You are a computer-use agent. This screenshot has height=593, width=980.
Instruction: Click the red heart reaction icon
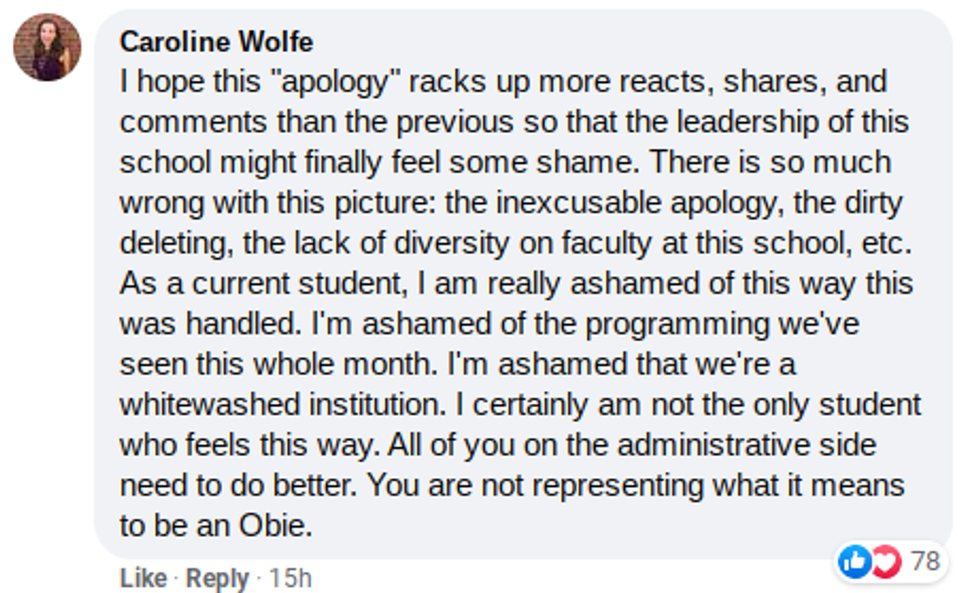pyautogui.click(x=885, y=562)
